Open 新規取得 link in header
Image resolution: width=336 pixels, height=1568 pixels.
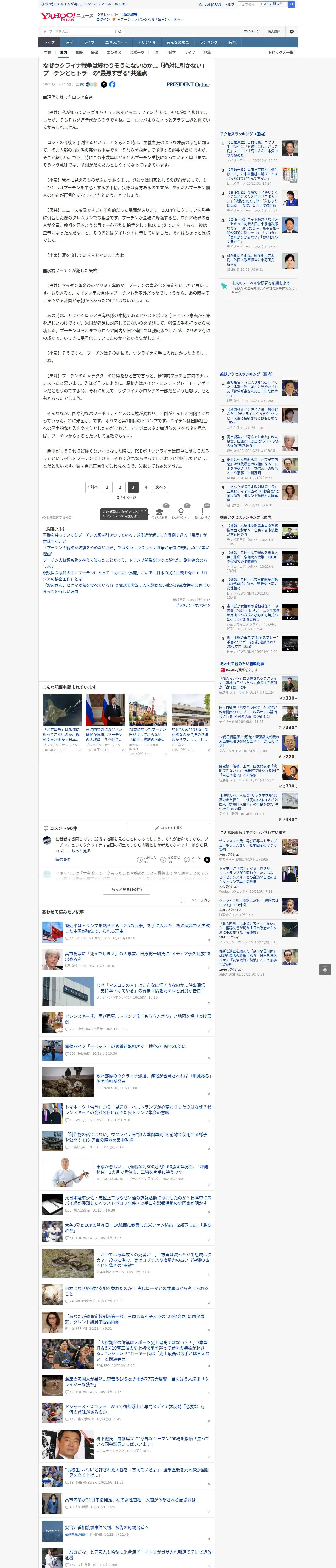tap(131, 15)
